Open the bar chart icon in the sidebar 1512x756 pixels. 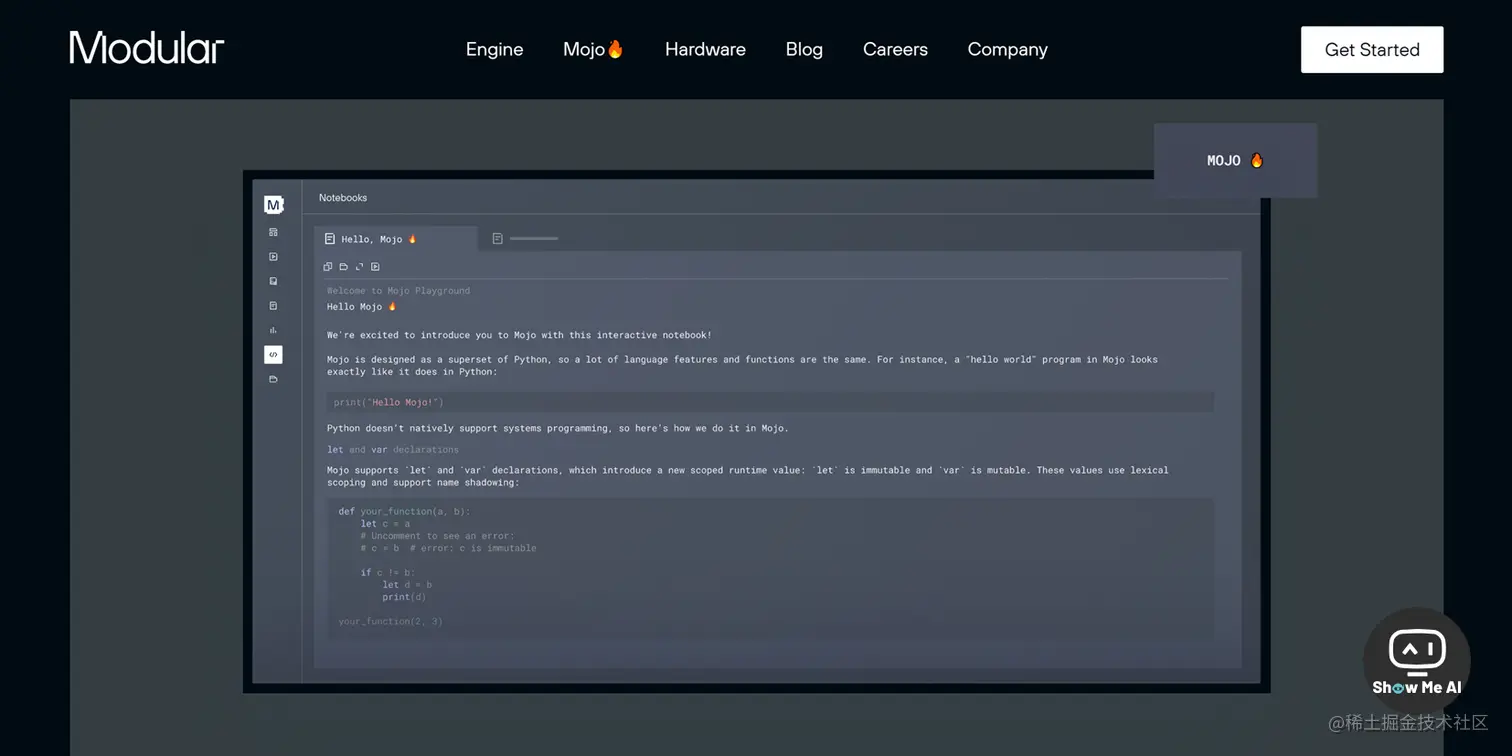(273, 330)
